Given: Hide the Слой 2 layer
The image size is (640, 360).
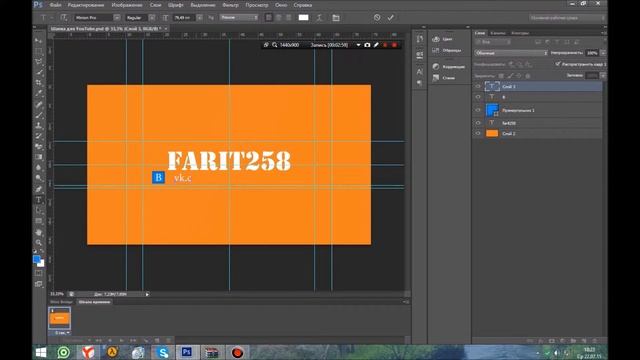Looking at the screenshot, I should tap(478, 133).
